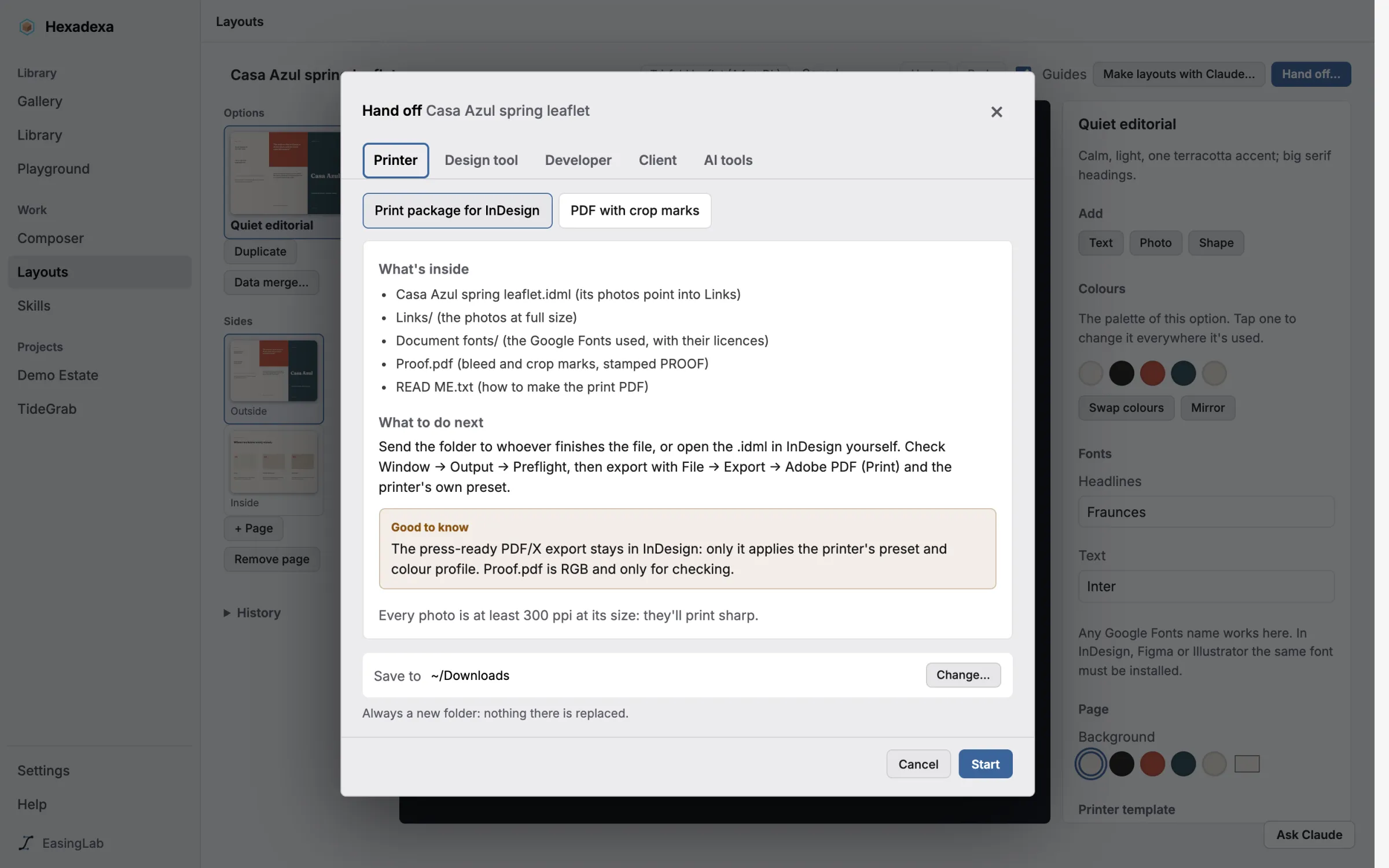Select the Quiet editorial option thumbnail
This screenshot has height=868, width=1389.
283,182
